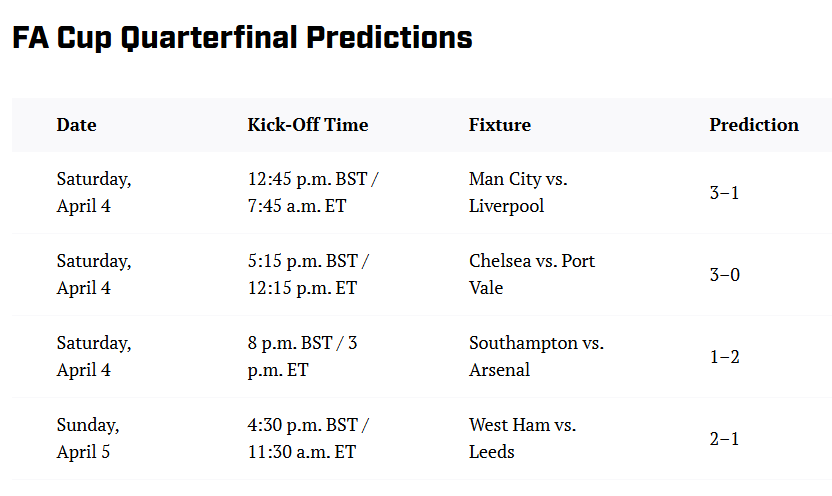Click the date cell in the Man City row
The image size is (832, 496).
click(x=93, y=192)
